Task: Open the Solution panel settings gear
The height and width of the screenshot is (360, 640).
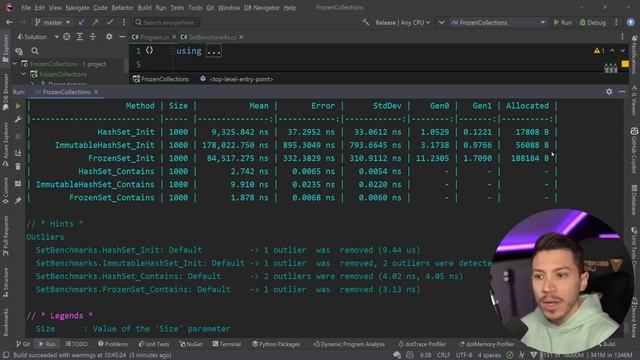Action: 109,37
